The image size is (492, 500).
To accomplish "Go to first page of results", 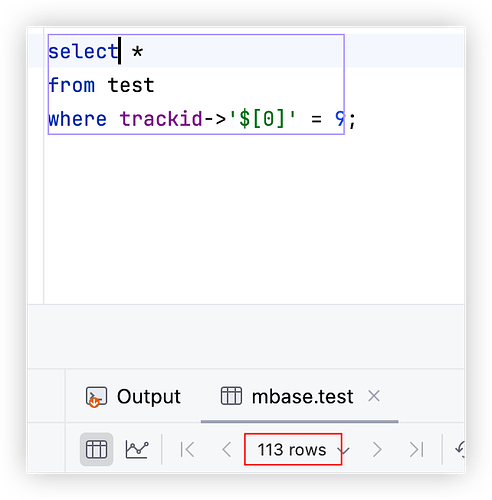I will pyautogui.click(x=187, y=449).
